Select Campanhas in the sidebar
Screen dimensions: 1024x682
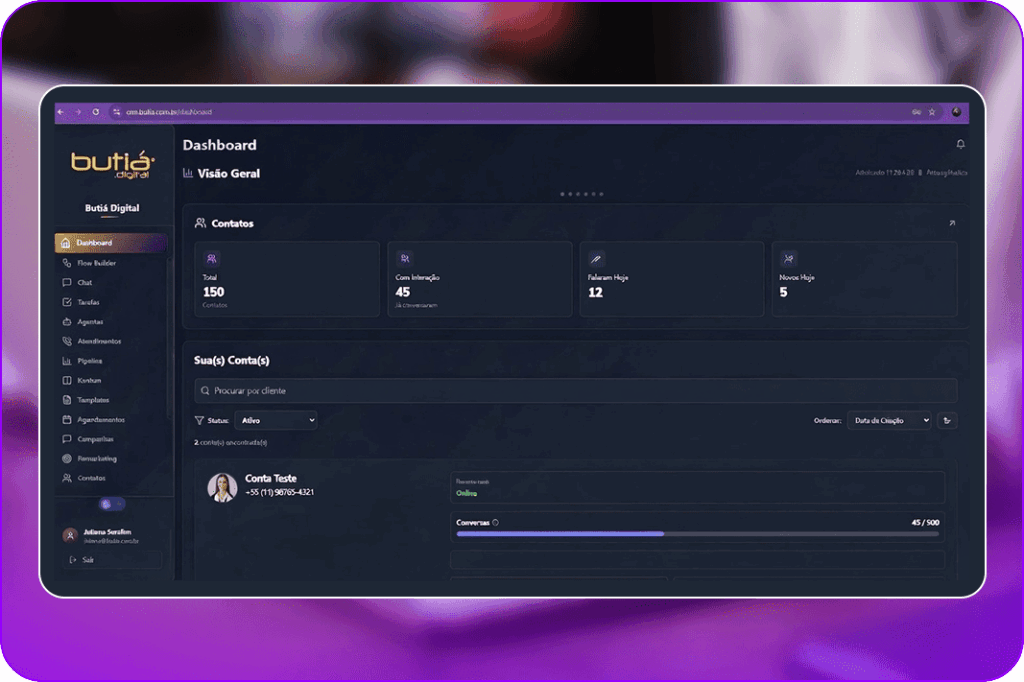[x=95, y=439]
